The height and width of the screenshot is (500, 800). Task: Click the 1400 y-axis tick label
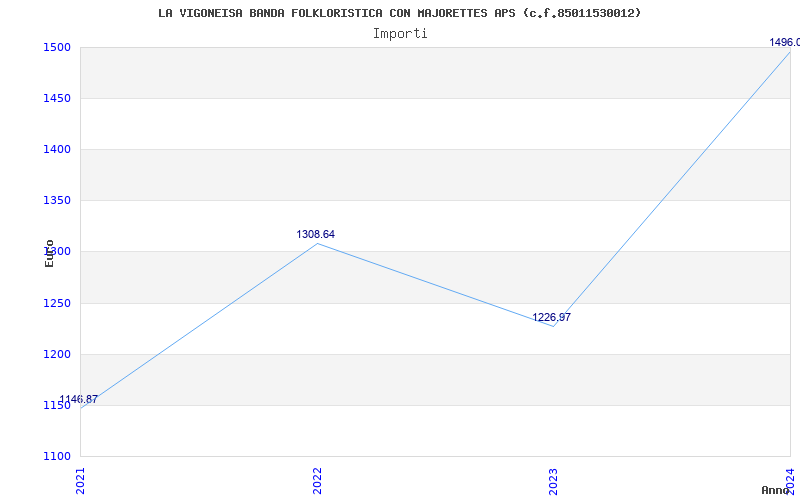[57, 149]
